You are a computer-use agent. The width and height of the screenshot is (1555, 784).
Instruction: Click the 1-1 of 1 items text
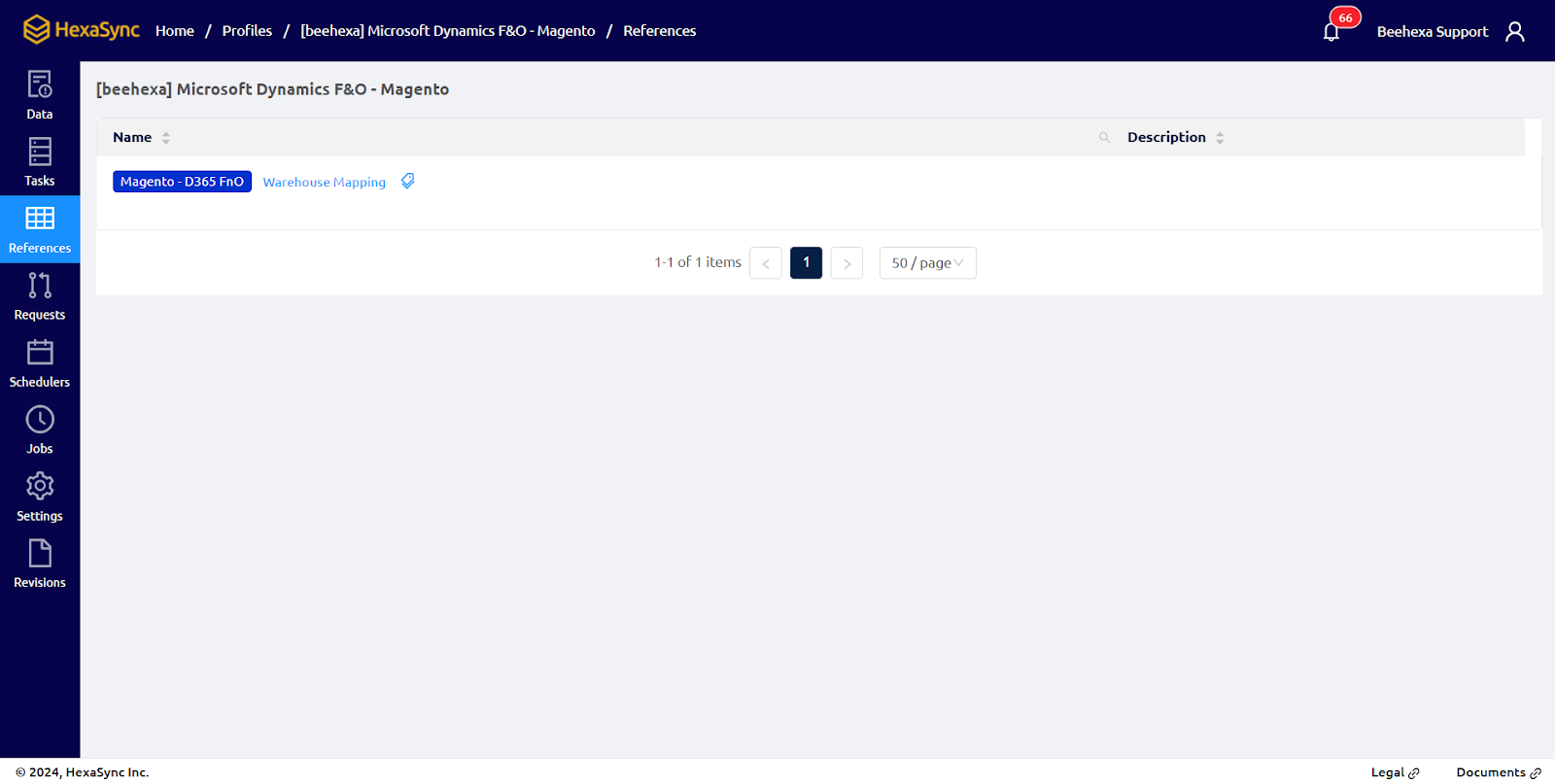coord(698,262)
